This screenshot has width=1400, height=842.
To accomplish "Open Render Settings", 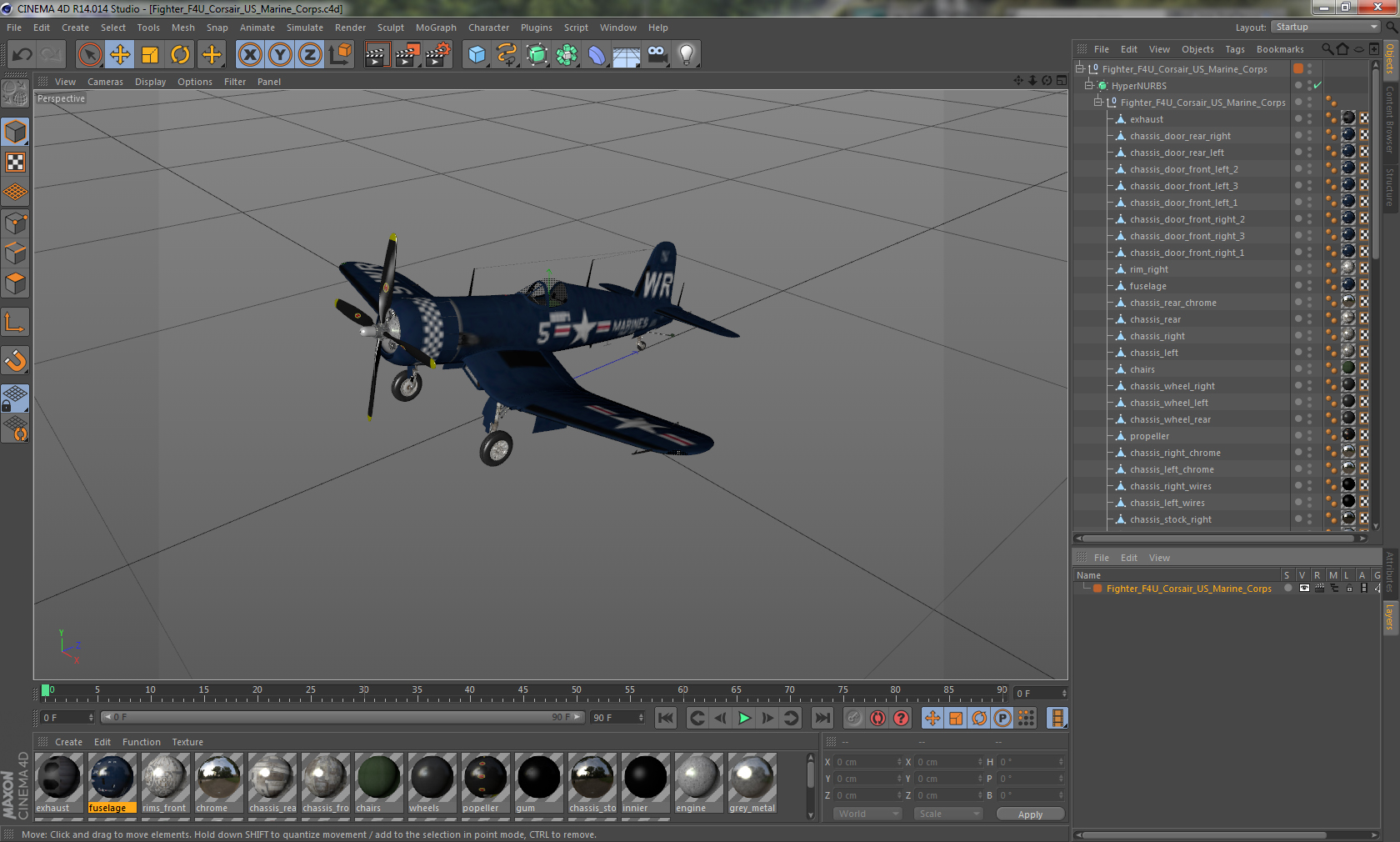I will (x=438, y=55).
